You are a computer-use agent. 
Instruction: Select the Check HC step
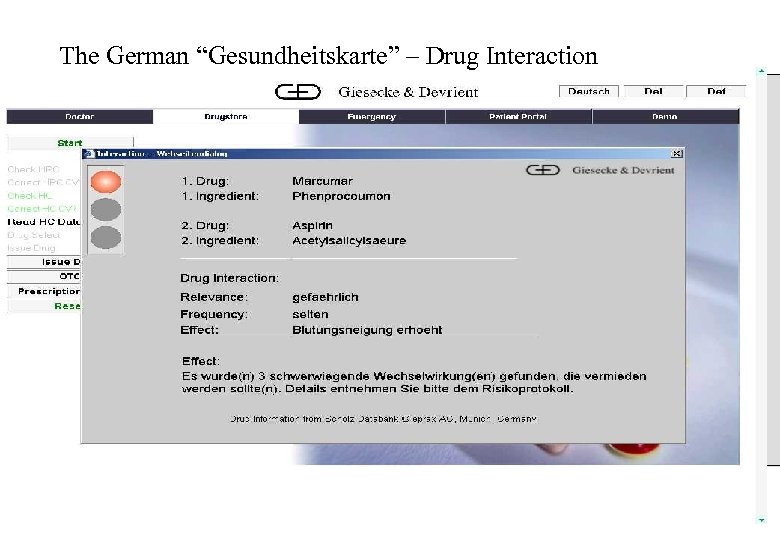point(29,195)
